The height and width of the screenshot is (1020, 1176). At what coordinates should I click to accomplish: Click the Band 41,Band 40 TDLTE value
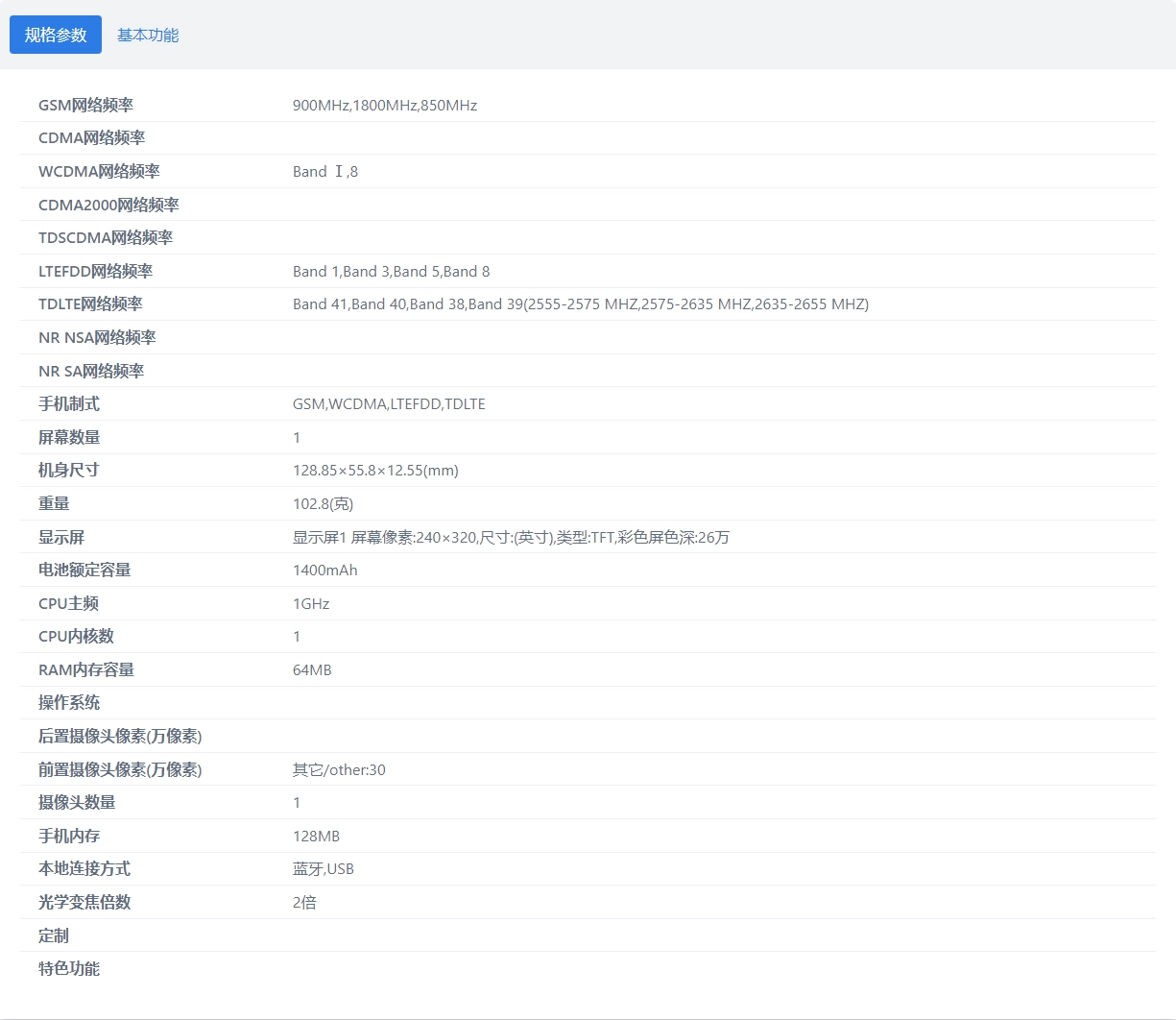(581, 304)
